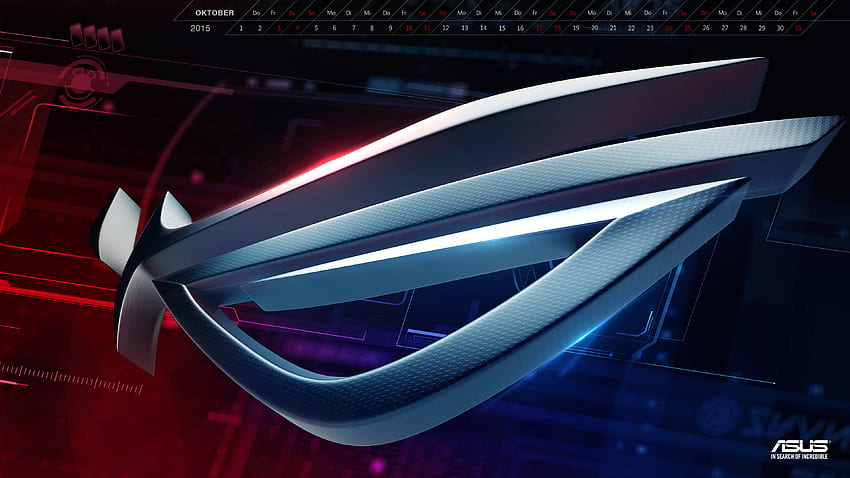Select date 5 in the calendar
This screenshot has height=478, width=850.
click(316, 28)
